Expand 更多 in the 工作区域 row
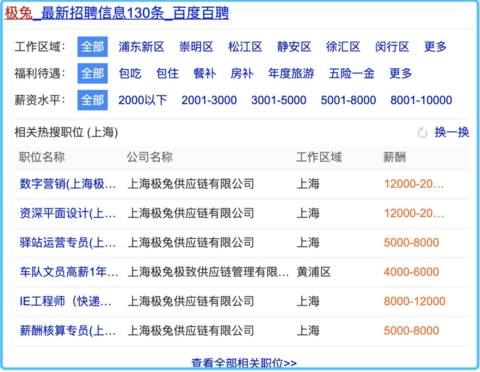The image size is (480, 372). [435, 47]
